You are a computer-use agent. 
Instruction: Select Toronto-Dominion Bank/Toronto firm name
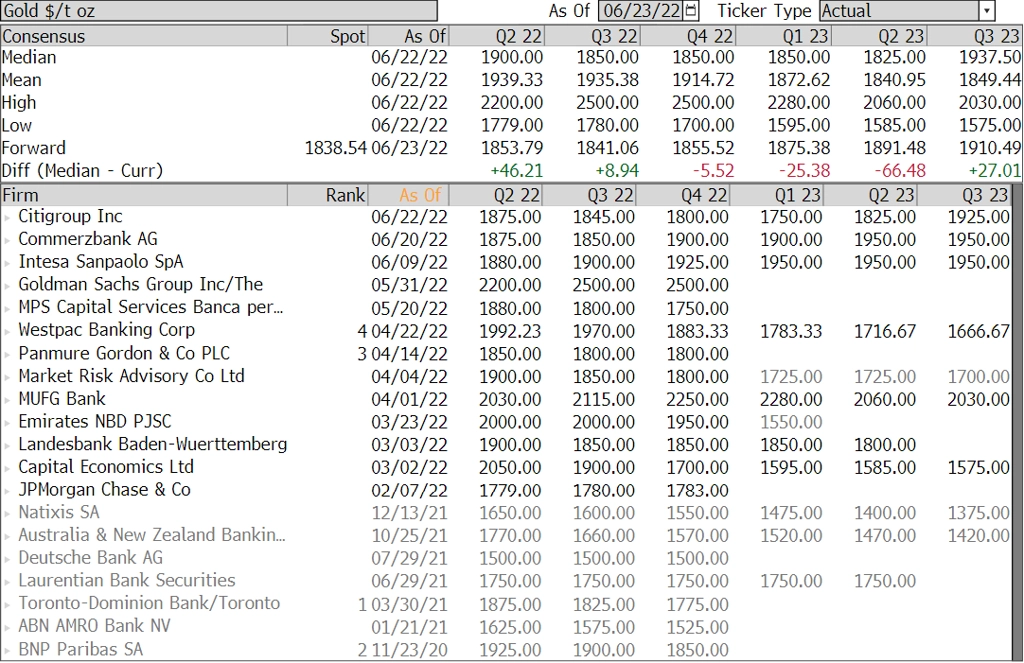point(149,604)
